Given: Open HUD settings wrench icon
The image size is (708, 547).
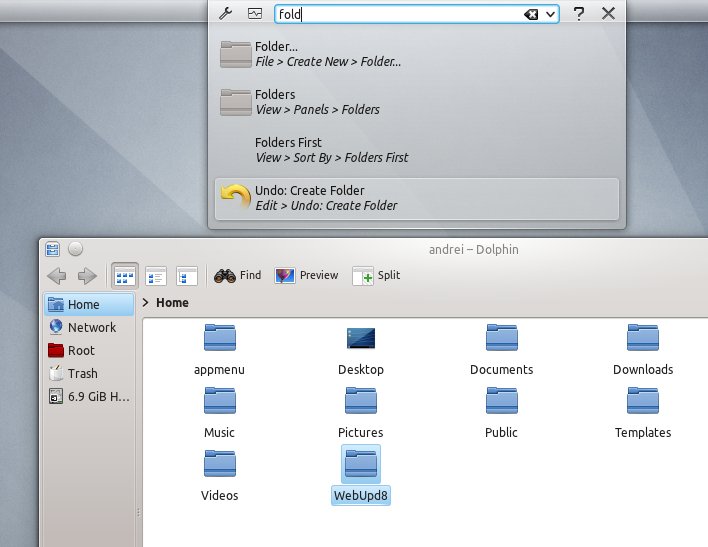Looking at the screenshot, I should 226,14.
